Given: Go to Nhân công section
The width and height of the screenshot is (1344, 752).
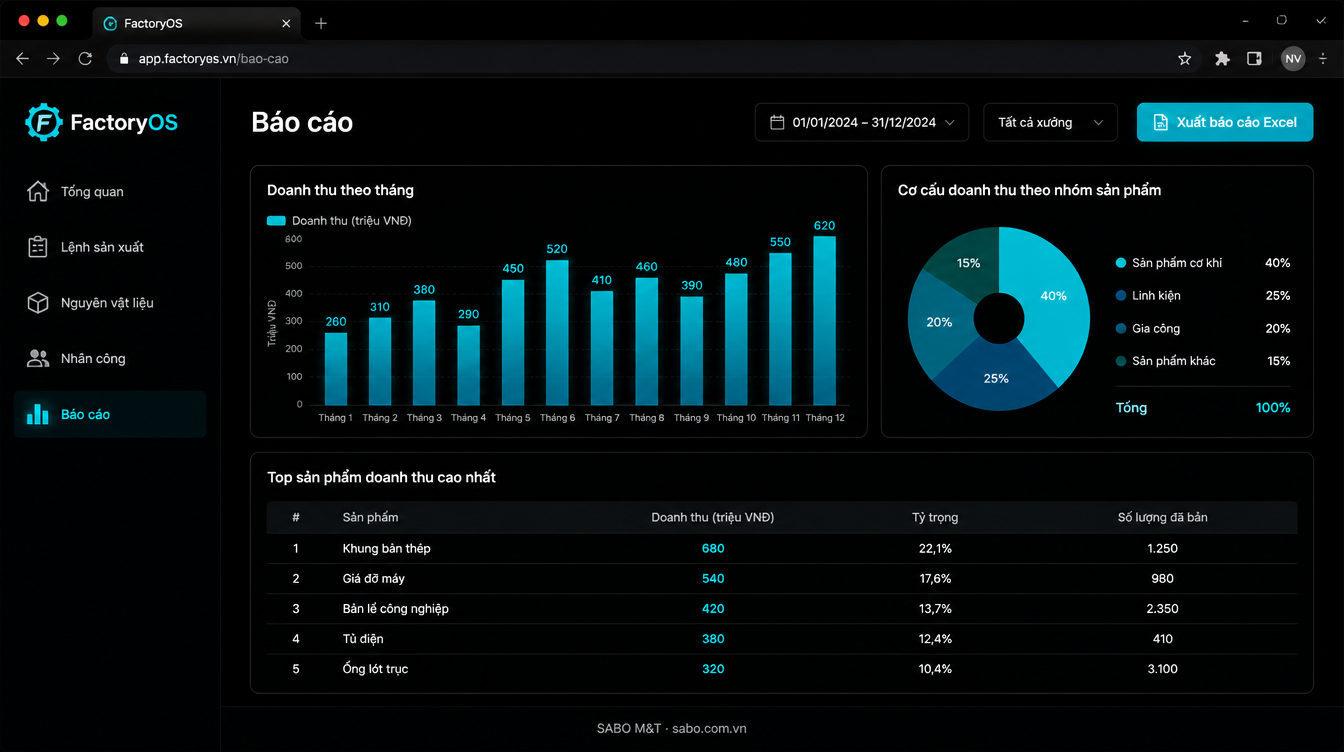Looking at the screenshot, I should 110,358.
